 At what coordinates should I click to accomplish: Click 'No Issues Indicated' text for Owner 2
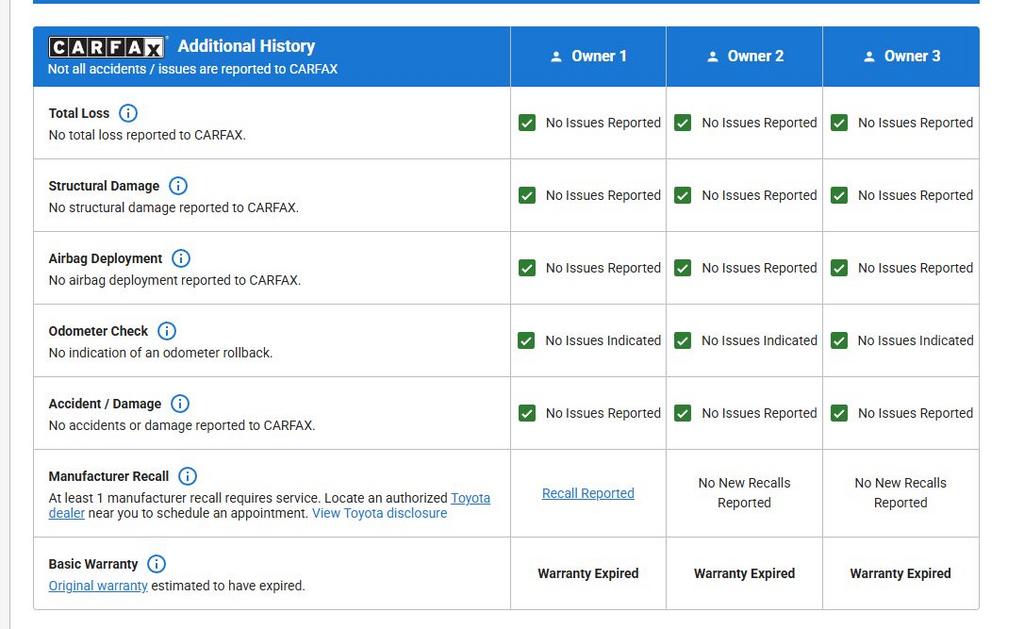click(760, 340)
